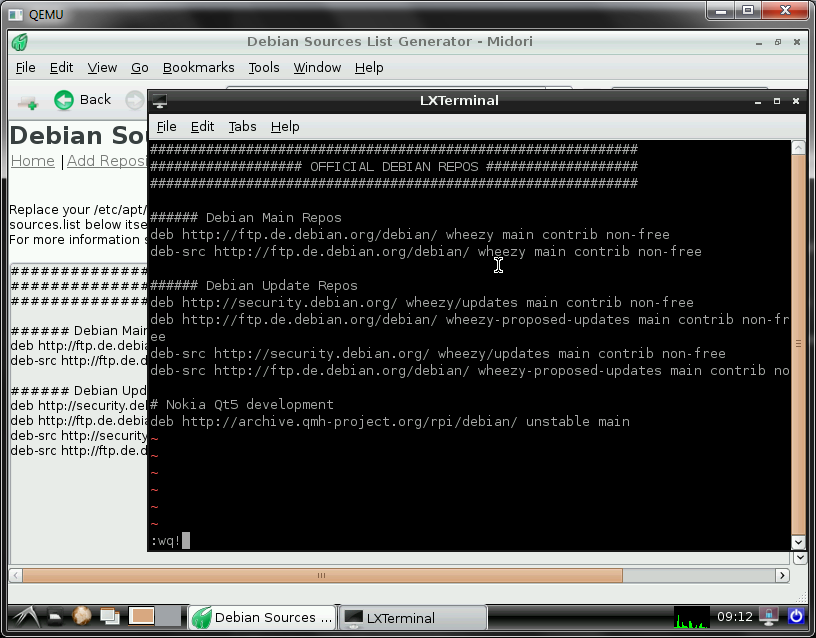Click the 'OFFICIAL DEBIAN REPOS' header text

[x=394, y=167]
